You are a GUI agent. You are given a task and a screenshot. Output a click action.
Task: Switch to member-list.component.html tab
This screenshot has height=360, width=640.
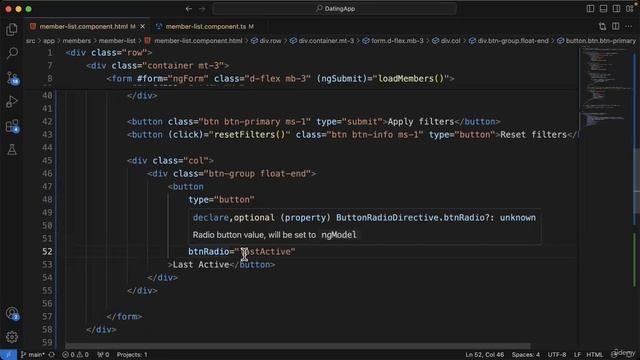83,26
